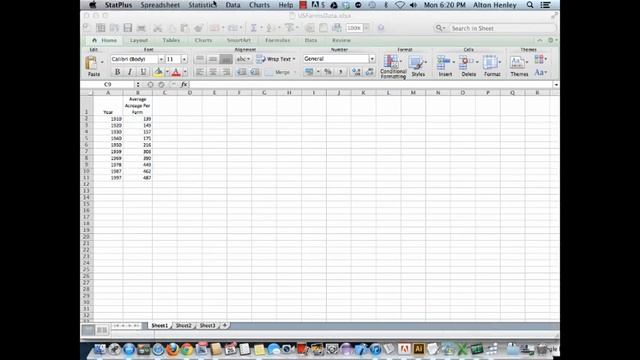Viewport: 640px width, 360px height.
Task: Open the Charts menu in menu bar
Action: (x=259, y=5)
